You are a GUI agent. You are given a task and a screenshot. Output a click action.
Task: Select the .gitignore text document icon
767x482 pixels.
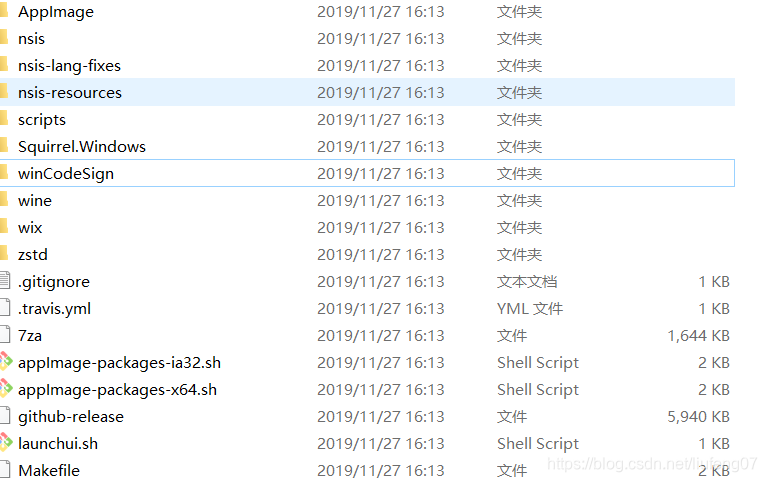click(5, 281)
